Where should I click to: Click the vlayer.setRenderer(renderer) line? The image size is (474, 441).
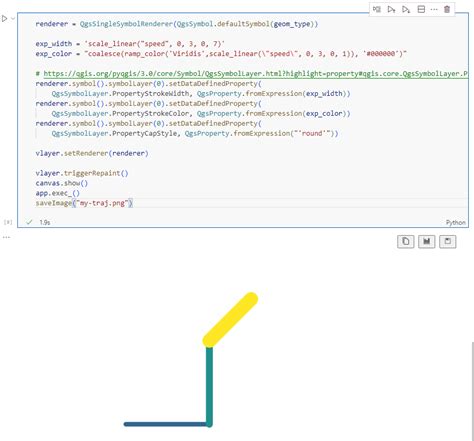92,153
